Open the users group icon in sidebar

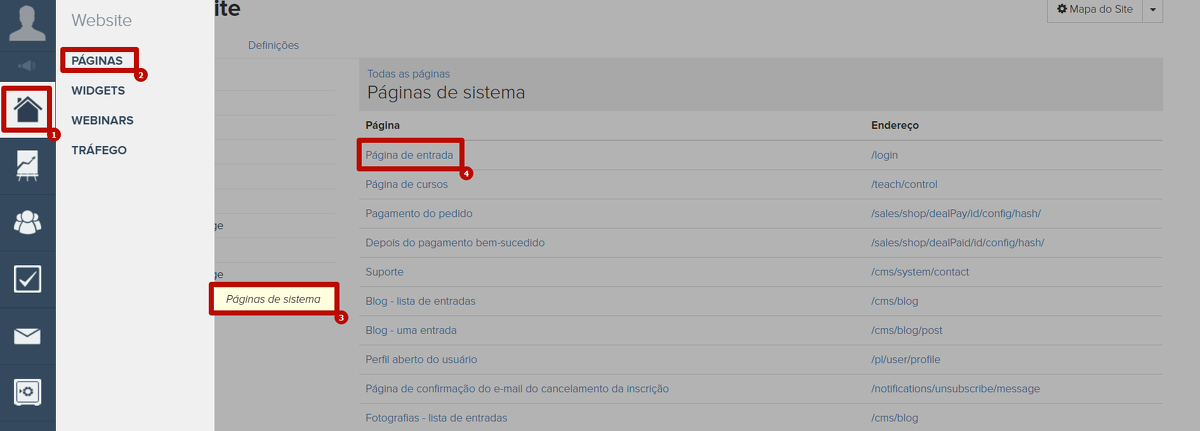27,222
